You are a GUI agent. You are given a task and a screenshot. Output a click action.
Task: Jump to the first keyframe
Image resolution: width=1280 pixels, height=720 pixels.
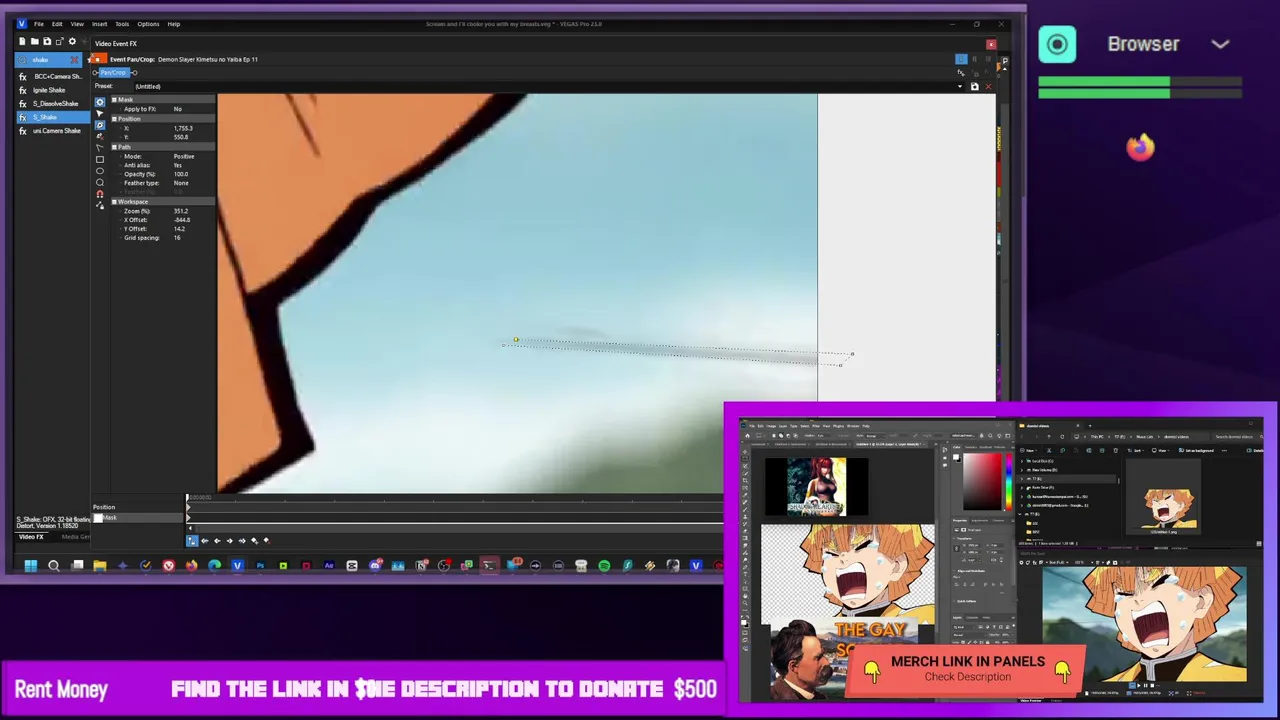[x=205, y=541]
